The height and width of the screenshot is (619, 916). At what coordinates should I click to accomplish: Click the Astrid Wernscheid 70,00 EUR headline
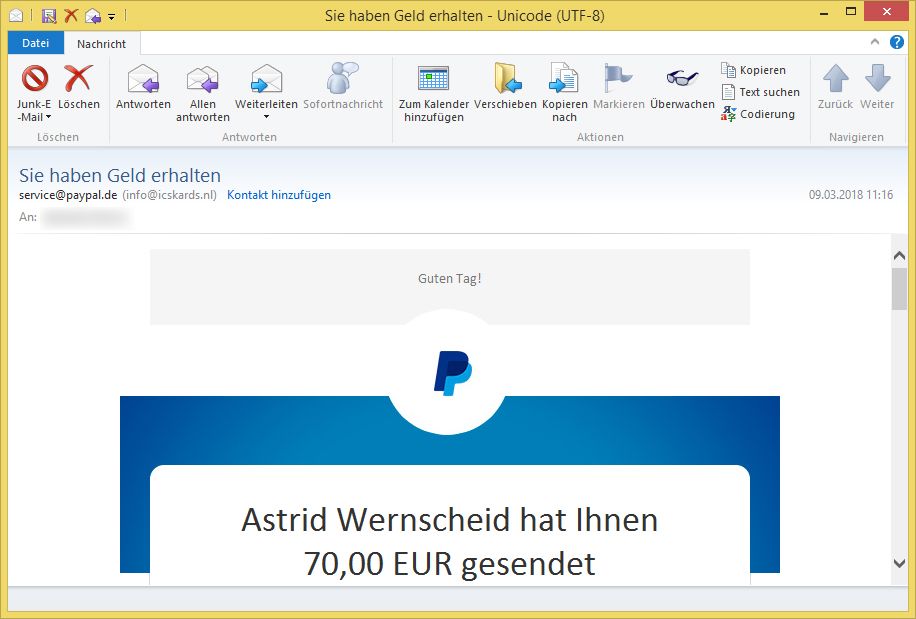click(x=449, y=541)
